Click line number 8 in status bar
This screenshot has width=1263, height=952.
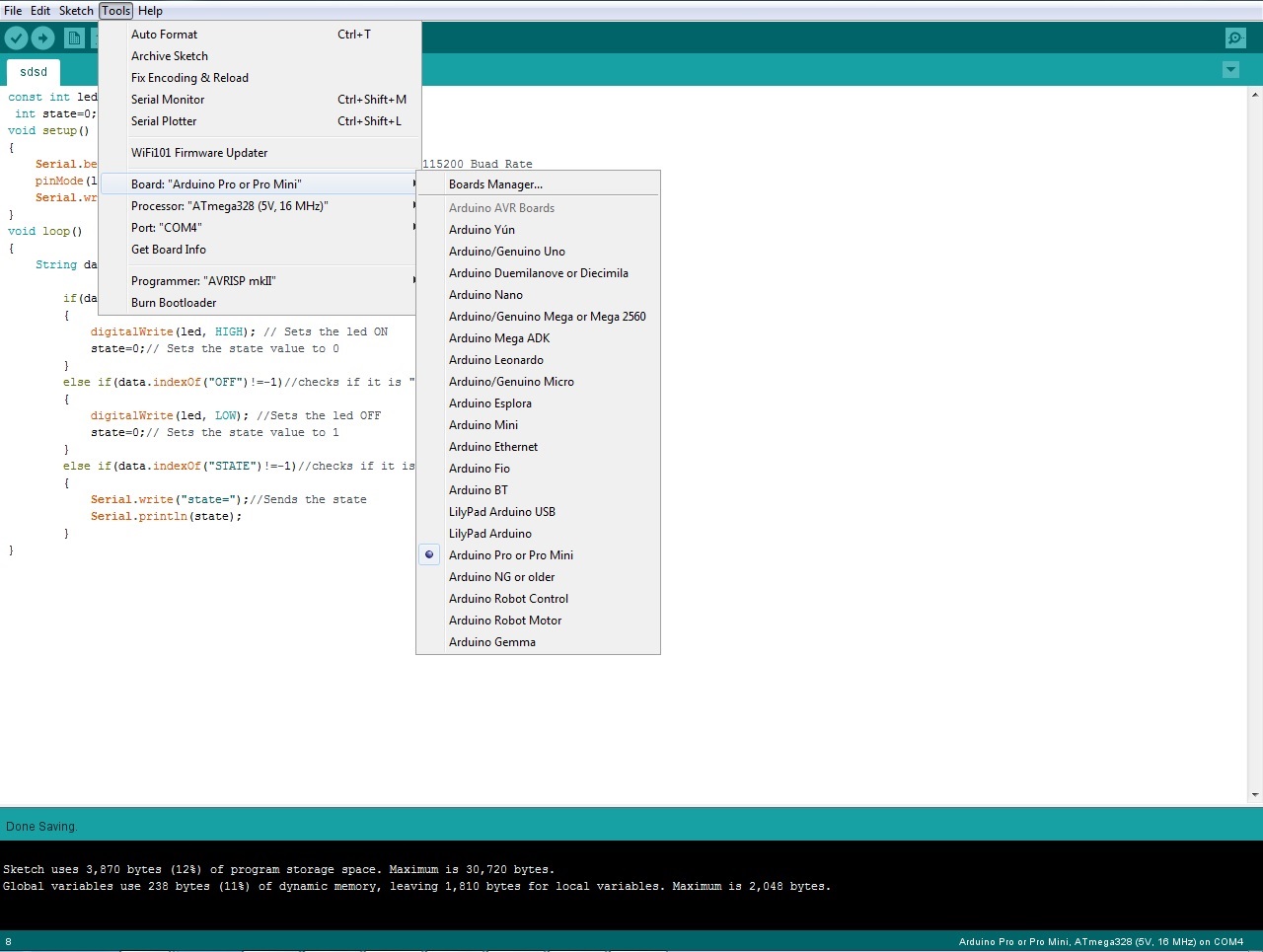pyautogui.click(x=9, y=942)
